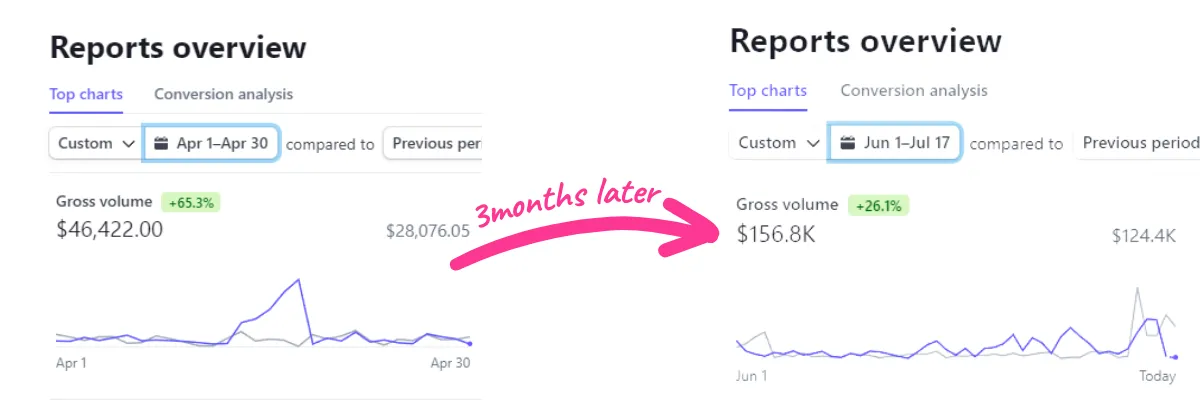The height and width of the screenshot is (400, 1200).
Task: Switch to left Top charts tab
Action: click(x=86, y=94)
